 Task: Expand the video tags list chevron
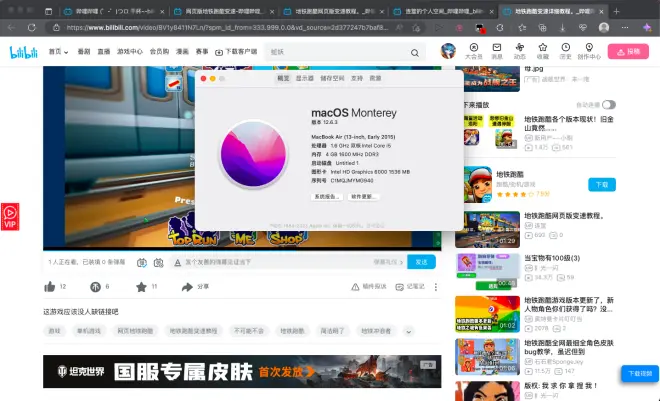pos(408,331)
